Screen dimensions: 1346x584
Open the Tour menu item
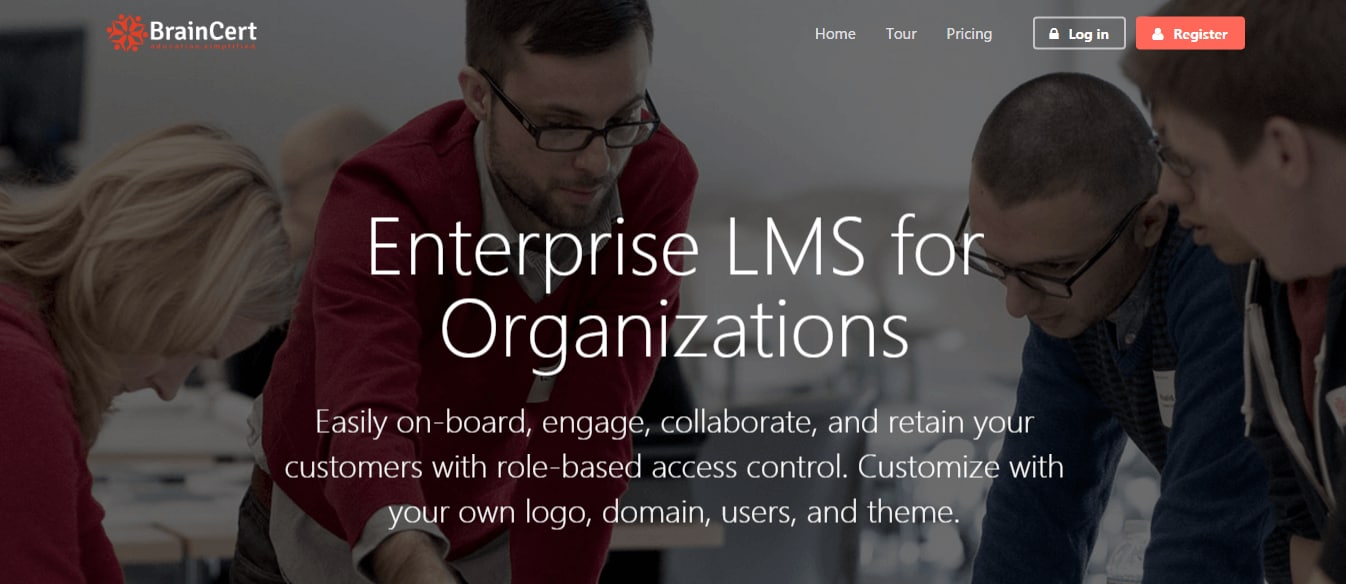[x=901, y=34]
